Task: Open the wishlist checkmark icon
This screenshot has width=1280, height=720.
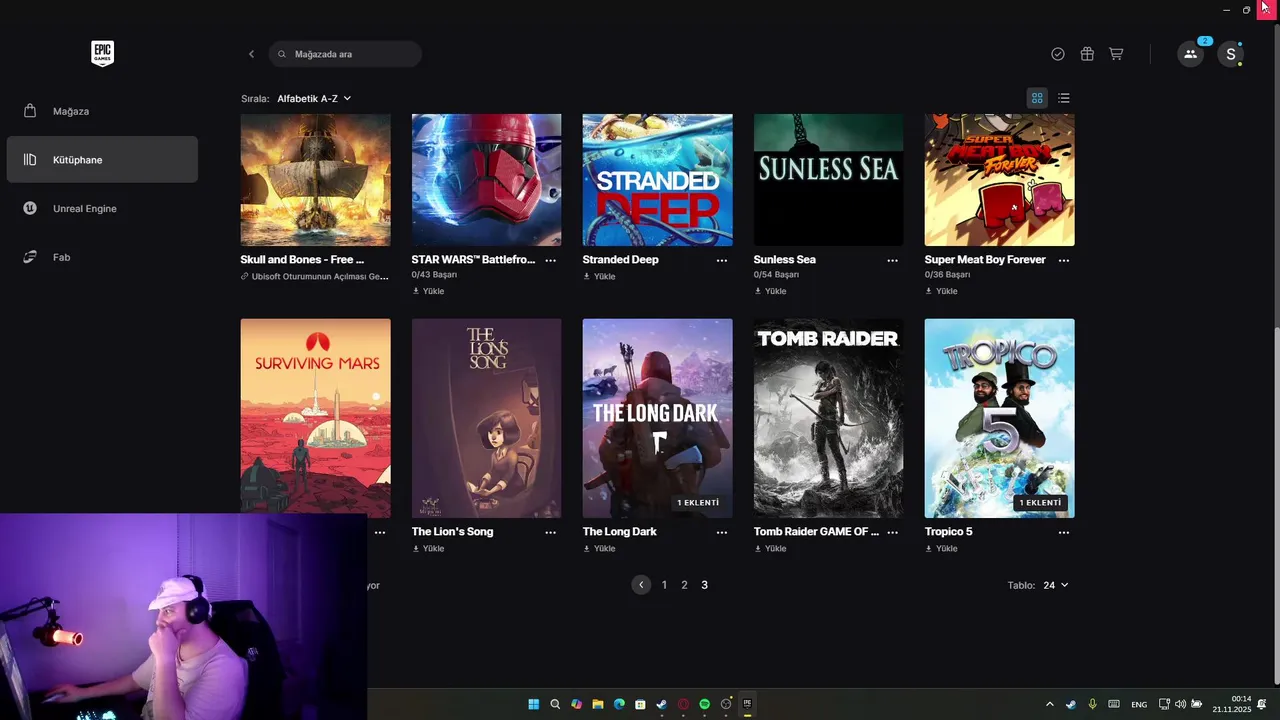Action: tap(1058, 54)
